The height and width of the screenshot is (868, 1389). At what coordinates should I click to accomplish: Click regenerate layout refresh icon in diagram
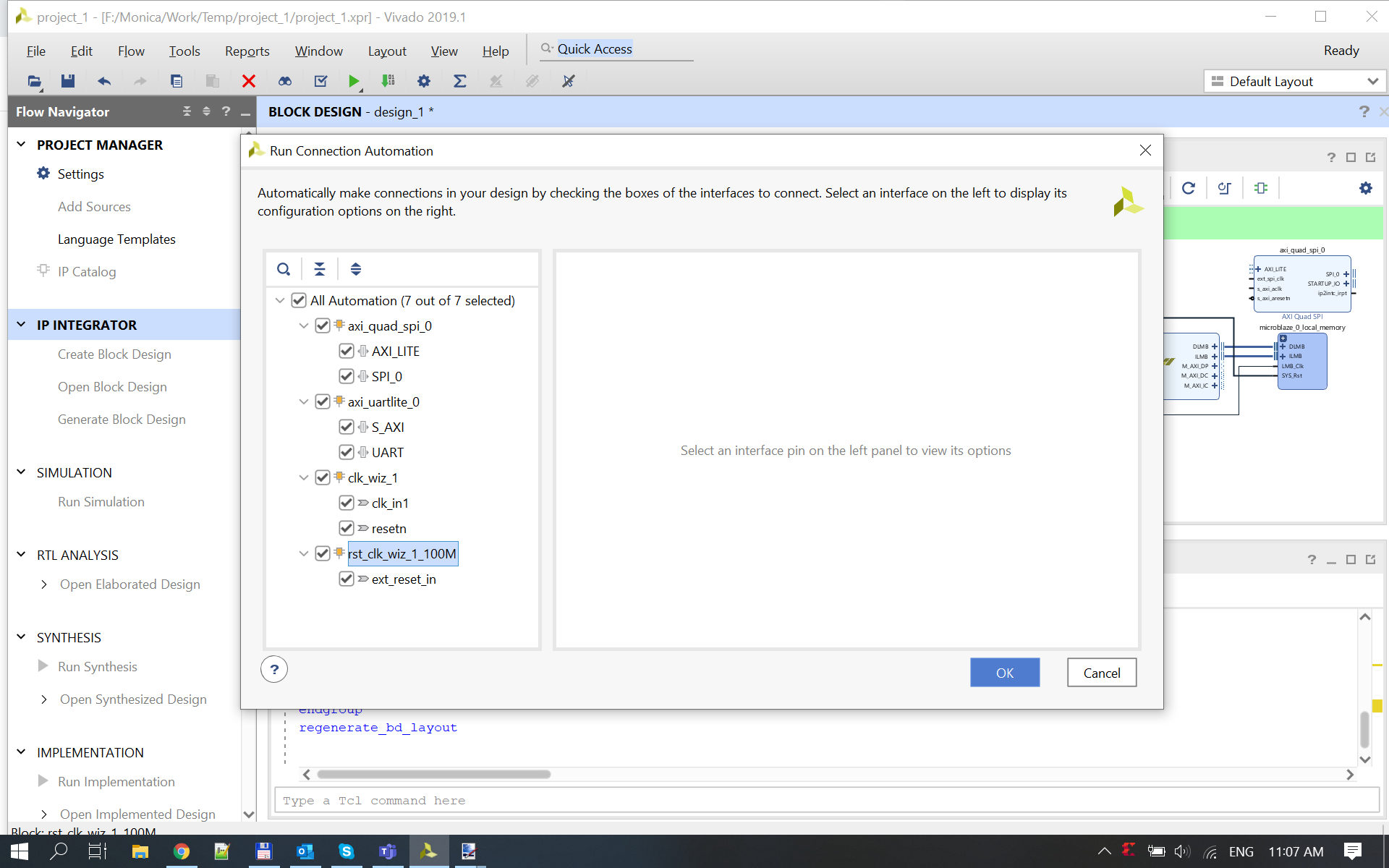pyautogui.click(x=1189, y=188)
